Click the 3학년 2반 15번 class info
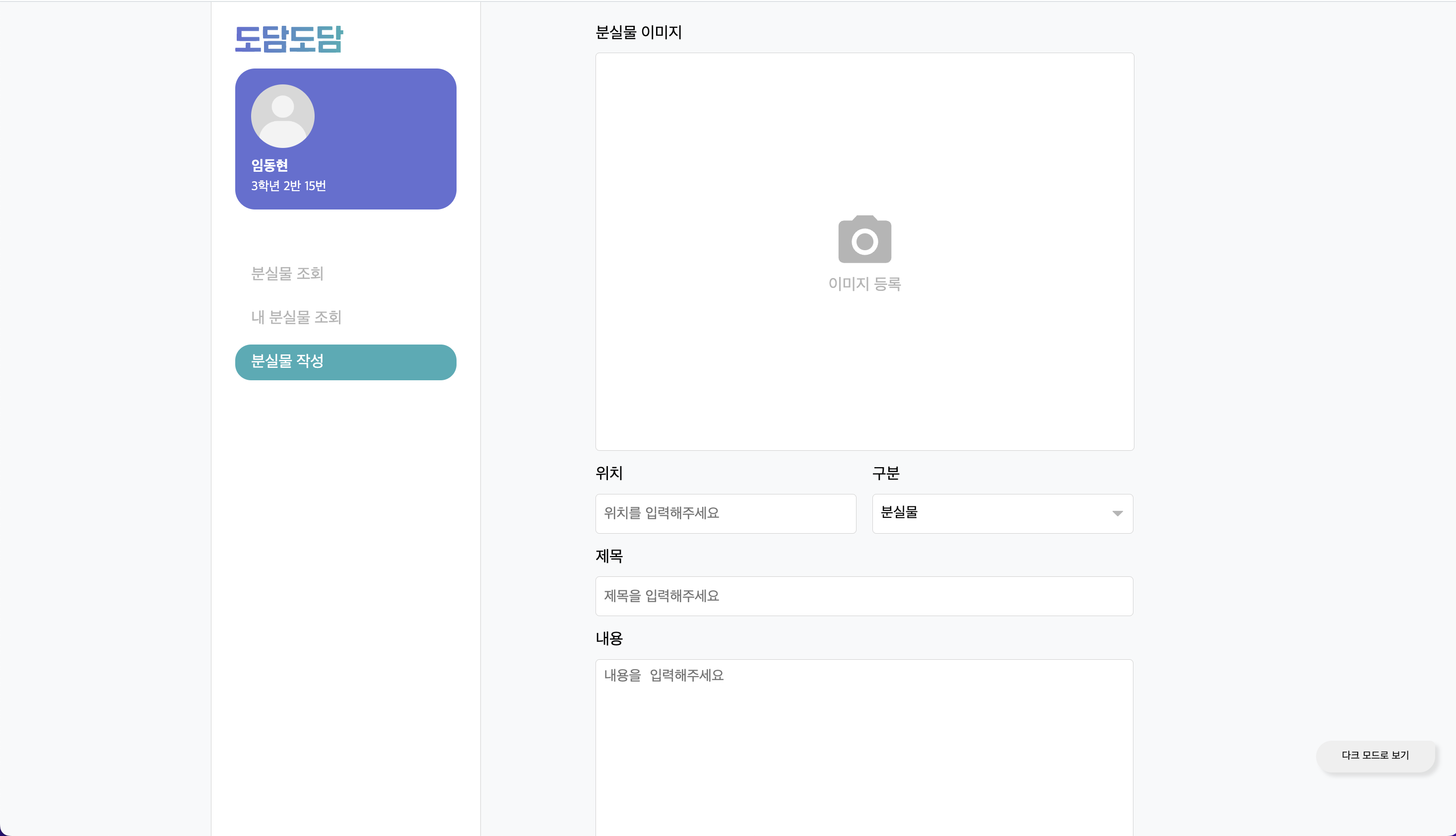The height and width of the screenshot is (836, 1456). [x=288, y=186]
